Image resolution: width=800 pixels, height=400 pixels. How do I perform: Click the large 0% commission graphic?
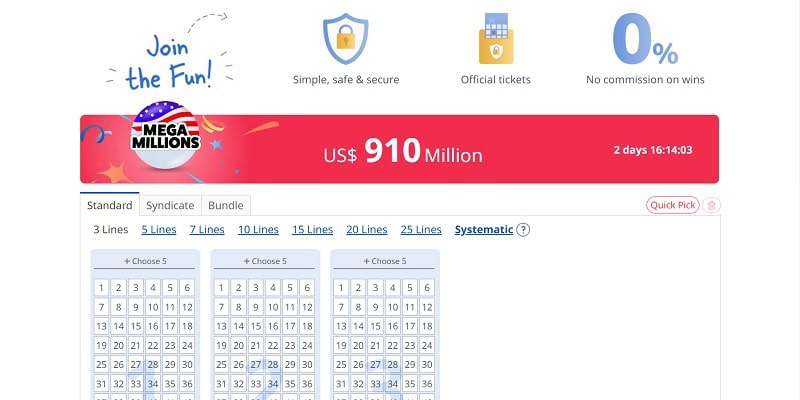pos(645,39)
